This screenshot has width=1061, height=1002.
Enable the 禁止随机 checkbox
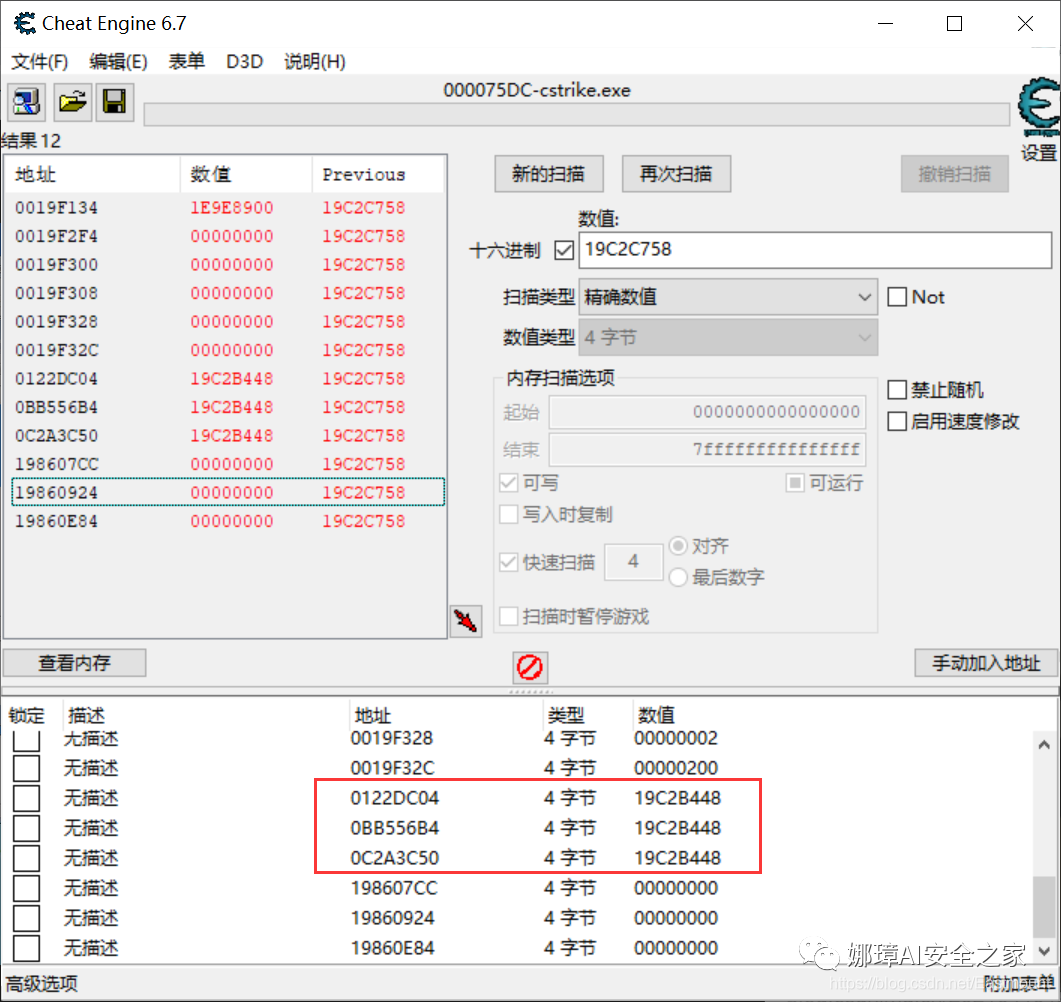coord(897,390)
